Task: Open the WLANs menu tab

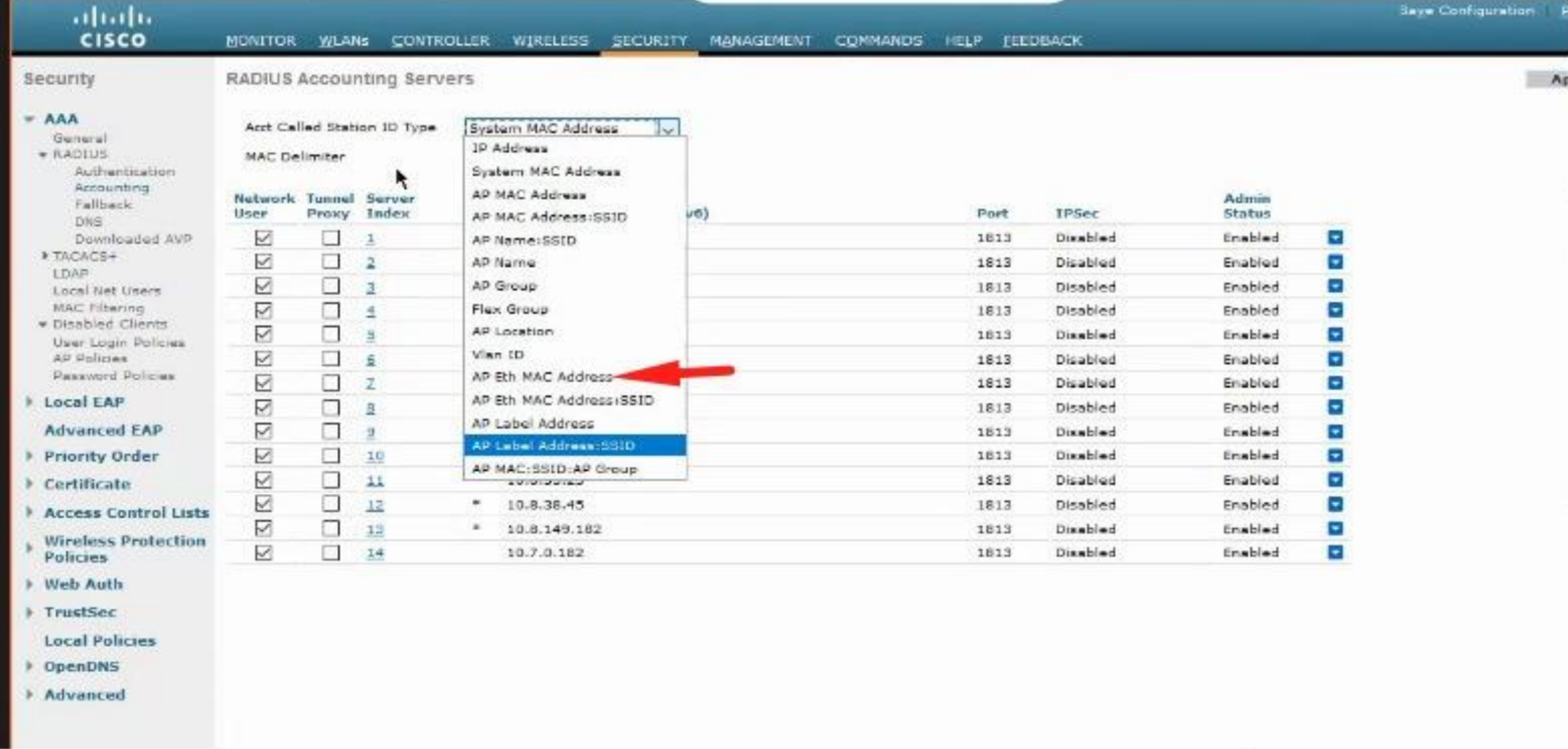Action: [x=343, y=41]
